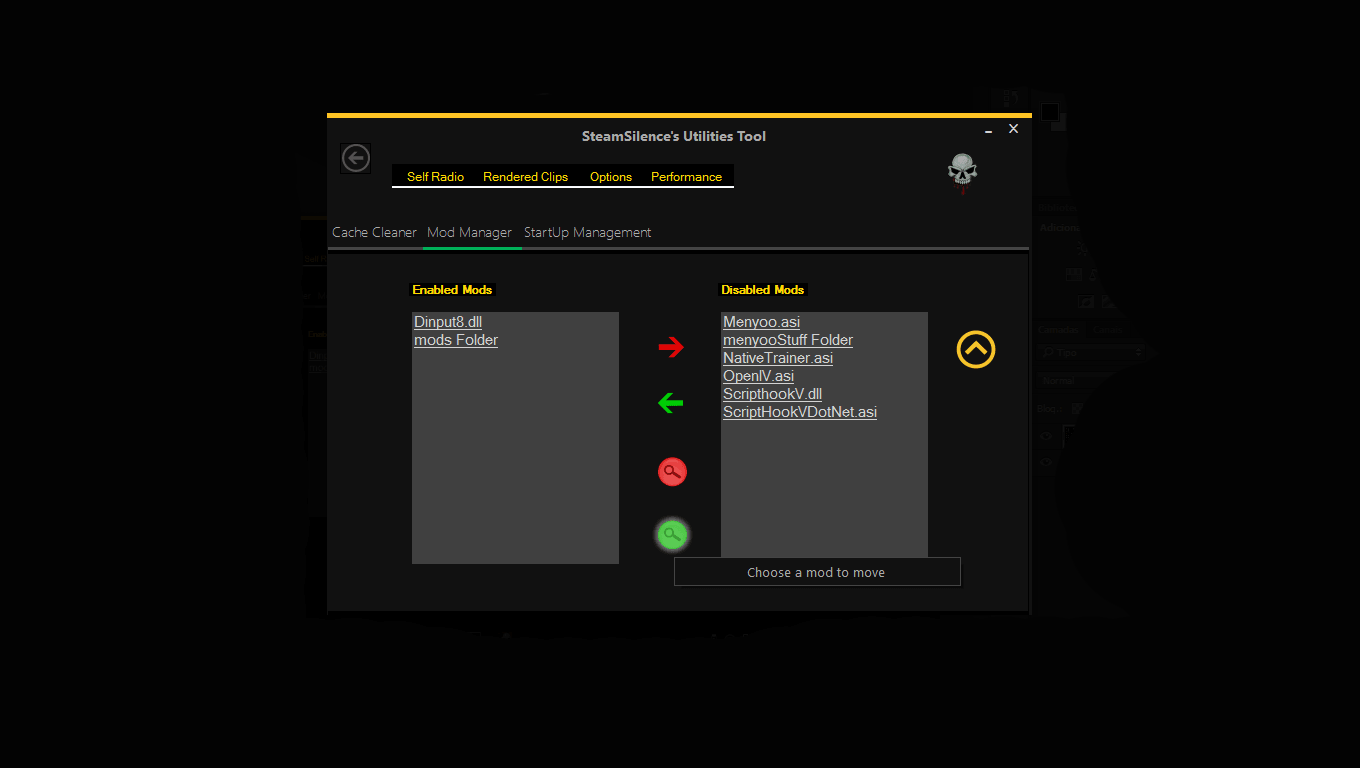
Task: Click the yellow circular up chevron
Action: [x=976, y=349]
